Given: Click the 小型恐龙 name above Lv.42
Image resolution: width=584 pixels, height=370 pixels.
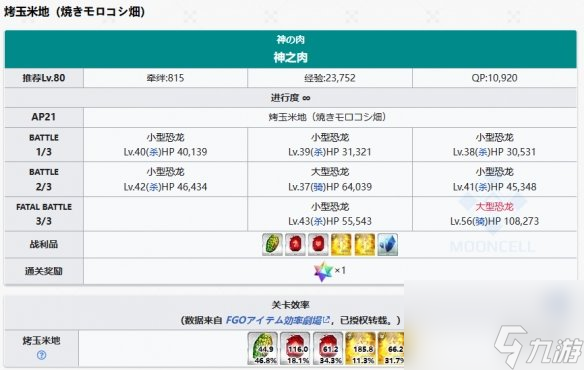Looking at the screenshot, I should coord(165,172).
